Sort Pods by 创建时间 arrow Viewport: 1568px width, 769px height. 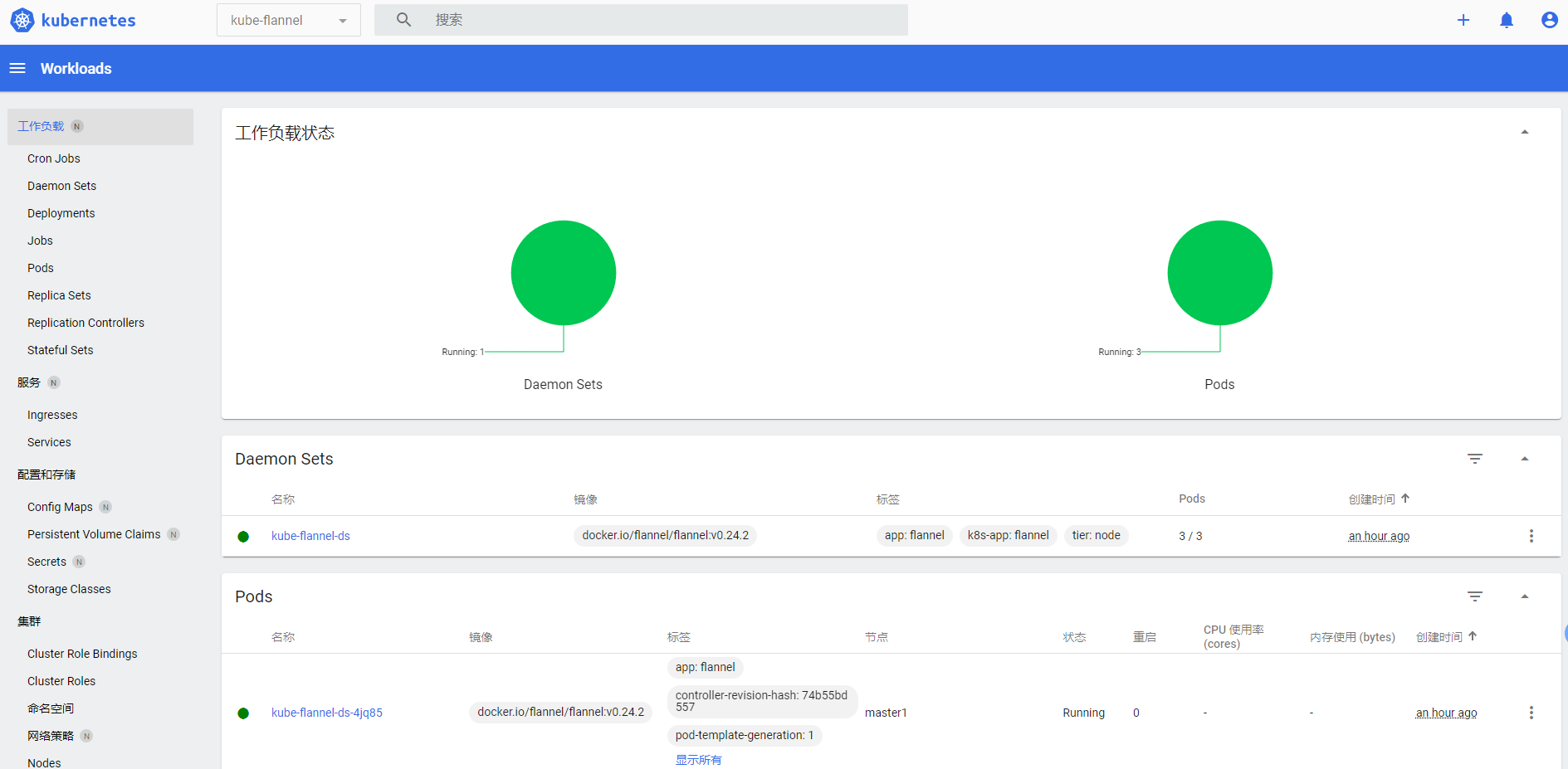pos(1473,636)
